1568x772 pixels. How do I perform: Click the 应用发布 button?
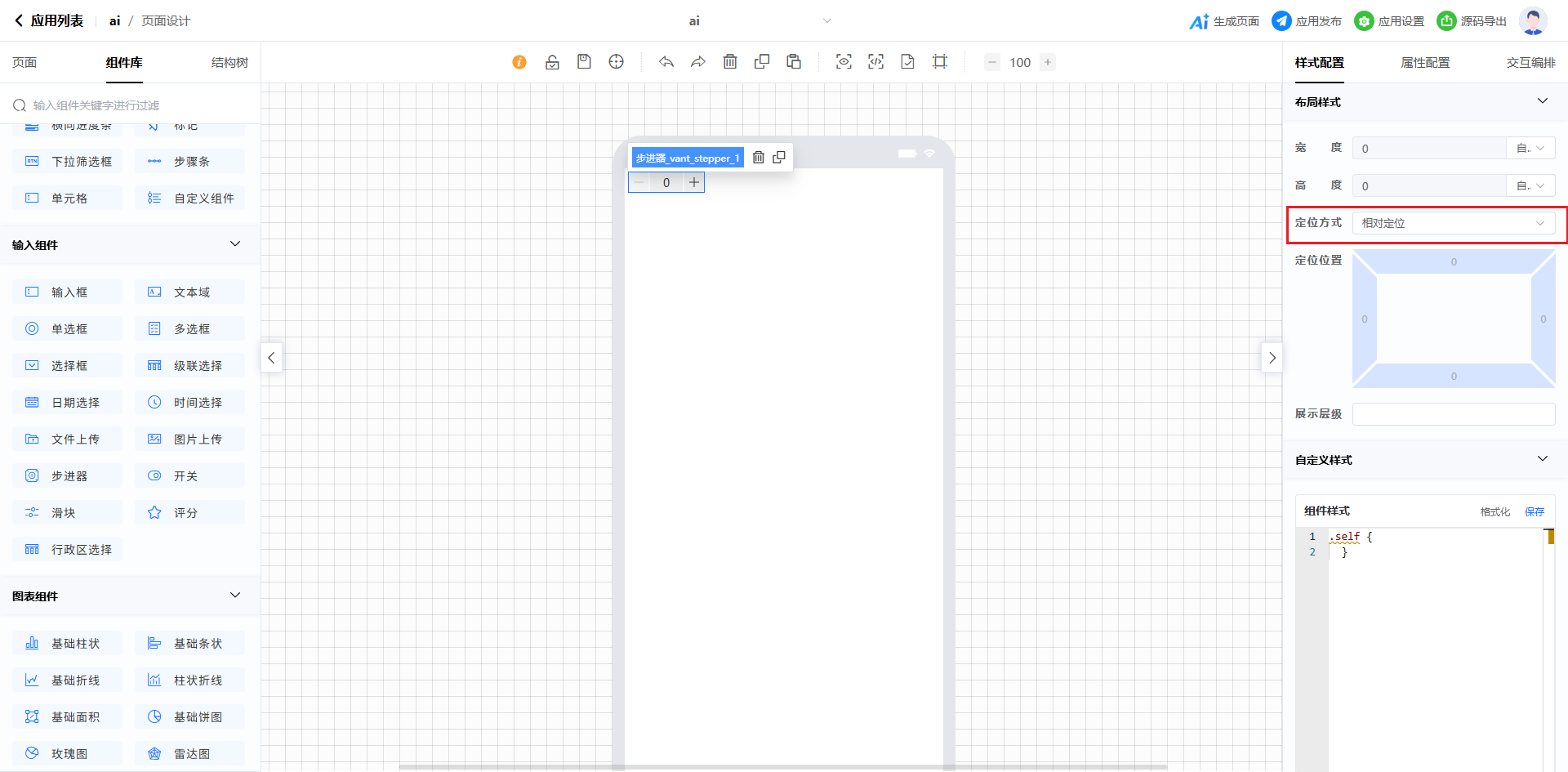tap(1307, 21)
